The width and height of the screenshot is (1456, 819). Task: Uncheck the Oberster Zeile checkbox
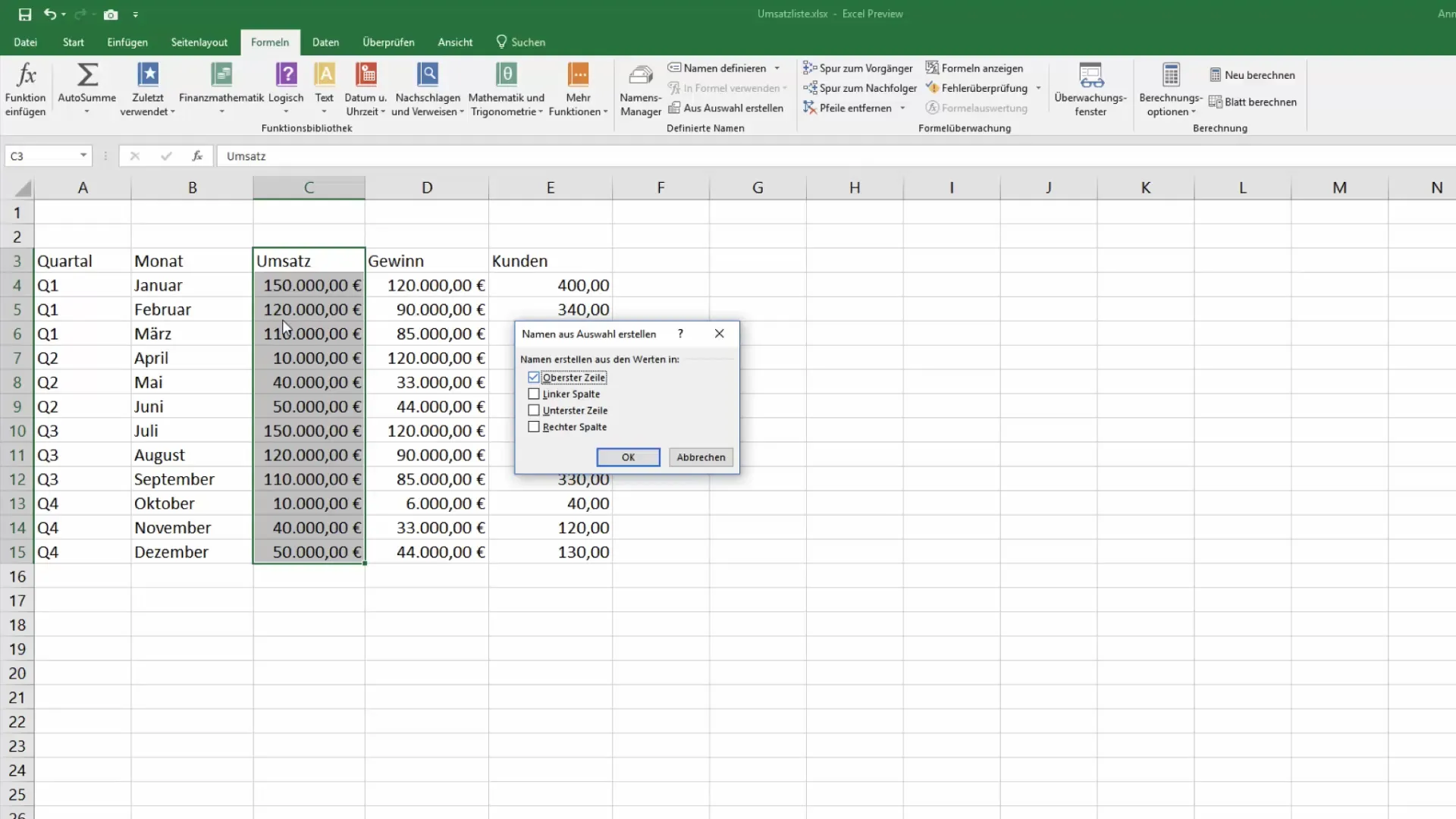(534, 377)
